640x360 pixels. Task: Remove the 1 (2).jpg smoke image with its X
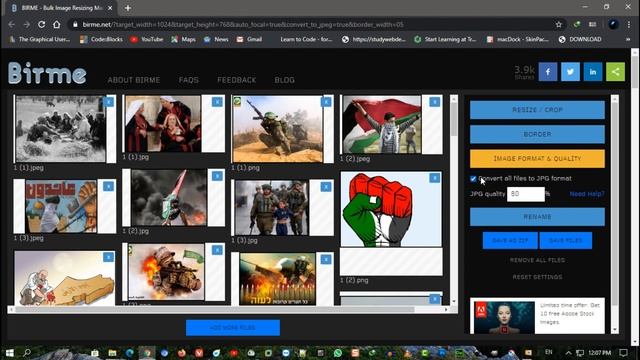pos(217,176)
